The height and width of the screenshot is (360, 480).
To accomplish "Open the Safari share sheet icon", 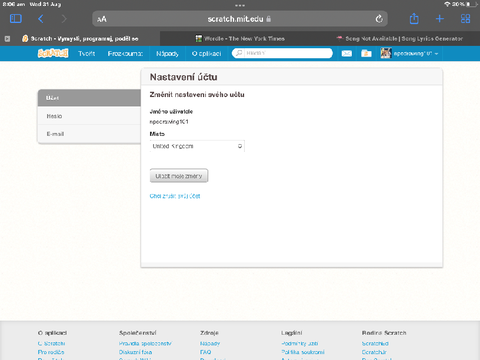I will click(414, 18).
